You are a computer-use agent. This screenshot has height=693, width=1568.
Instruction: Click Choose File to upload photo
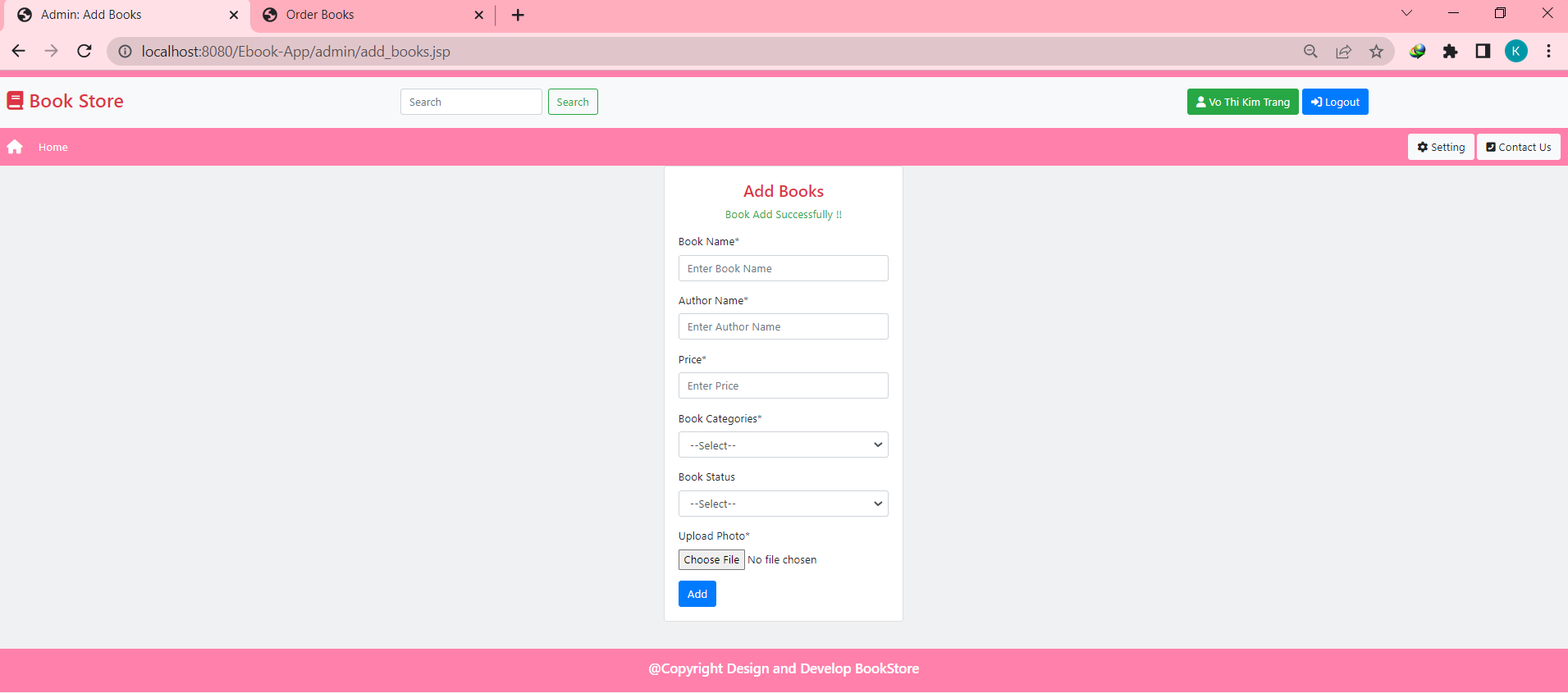[711, 559]
